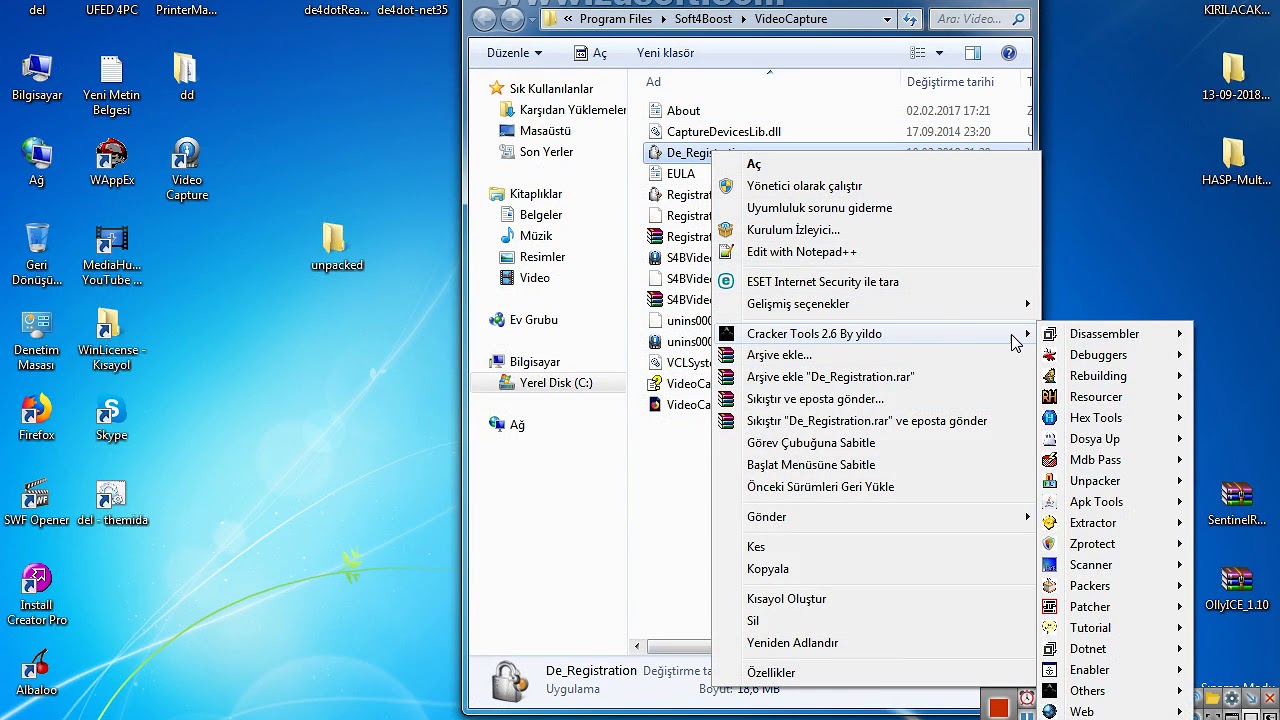Click the WinRAR icon beside Arşive ekle...
1280x720 pixels.
pyautogui.click(x=726, y=355)
